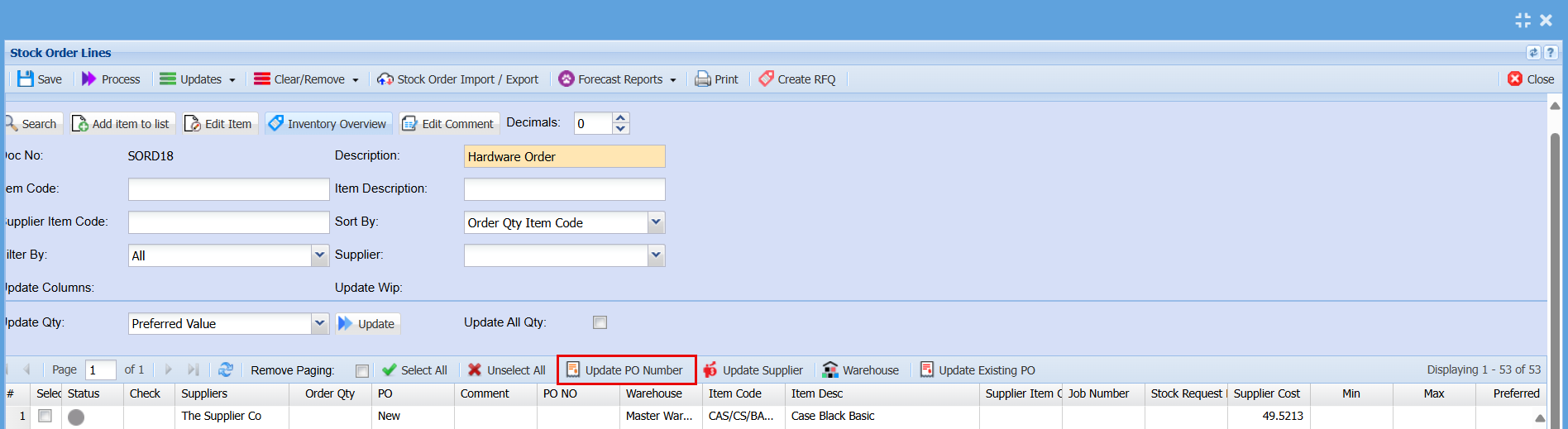
Task: Click the Search button
Action: [31, 123]
